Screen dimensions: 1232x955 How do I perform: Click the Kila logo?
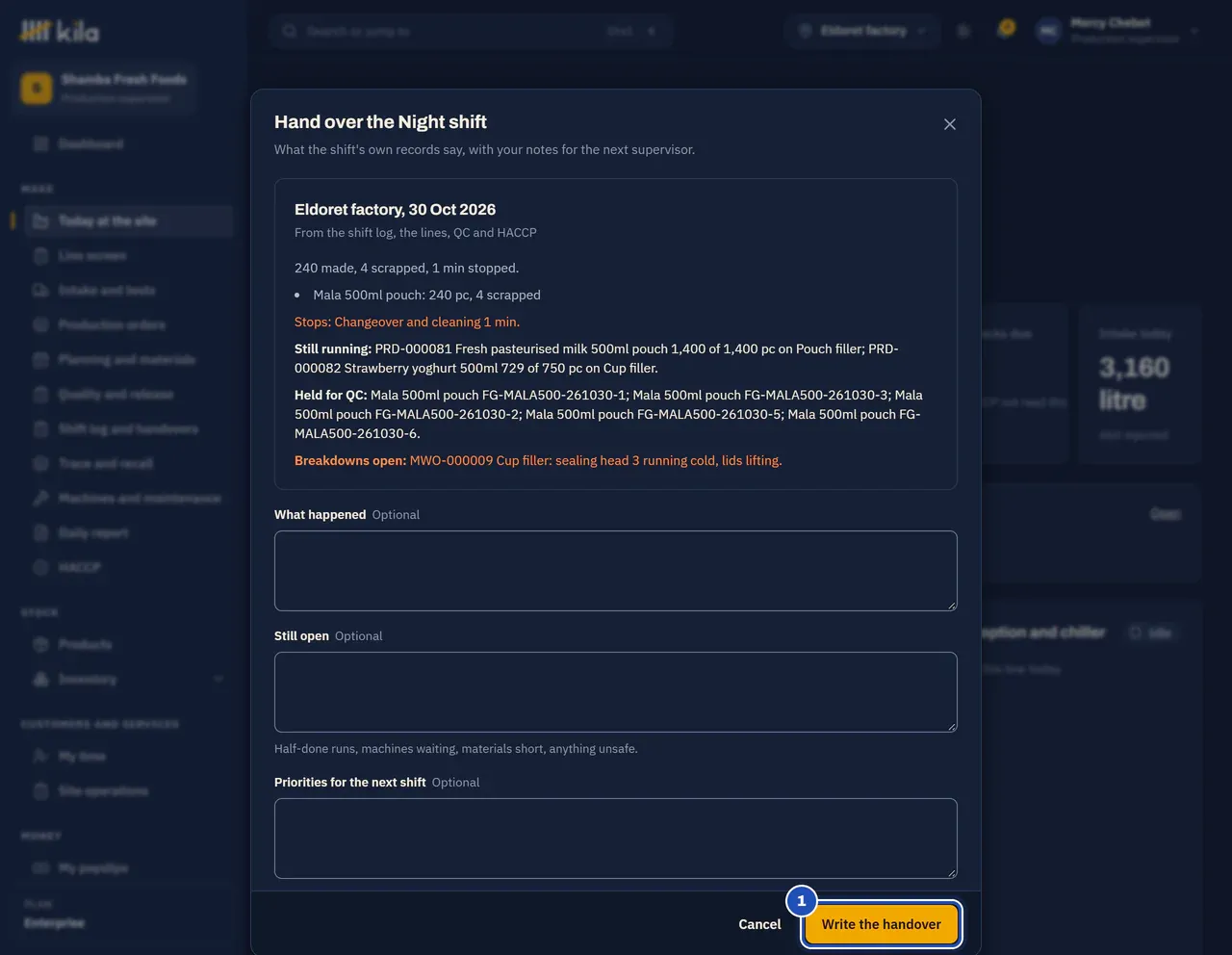point(60,32)
